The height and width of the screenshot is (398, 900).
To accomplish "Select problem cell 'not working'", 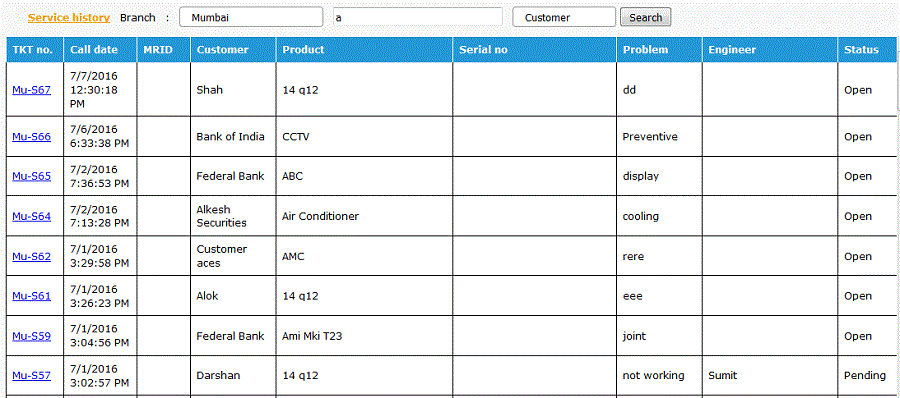I will coord(660,376).
